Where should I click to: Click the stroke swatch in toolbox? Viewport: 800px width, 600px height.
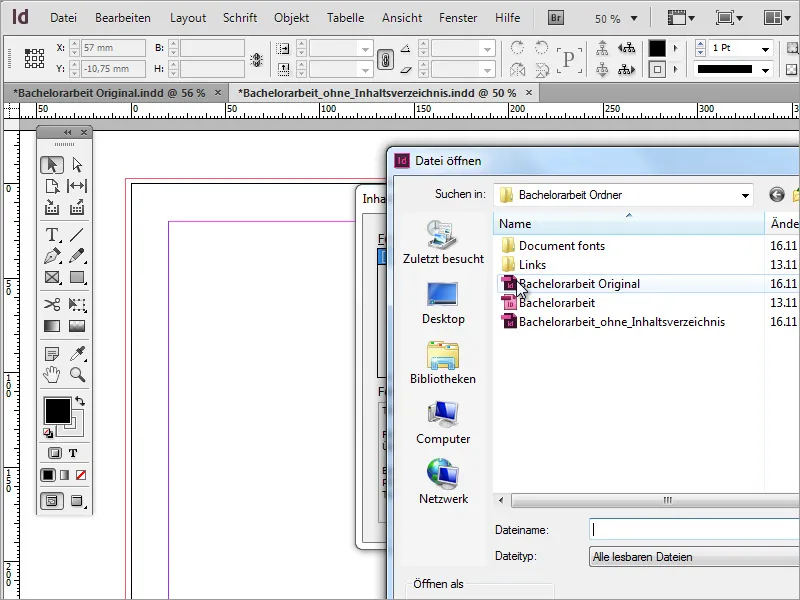point(75,428)
